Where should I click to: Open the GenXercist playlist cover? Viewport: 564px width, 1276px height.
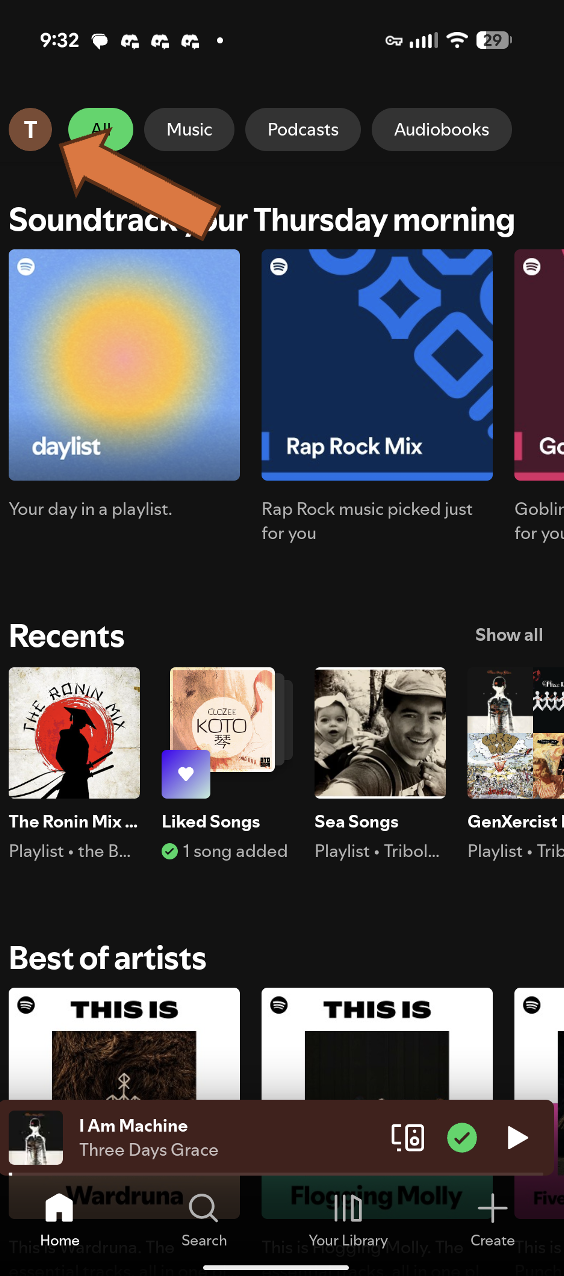tap(516, 733)
